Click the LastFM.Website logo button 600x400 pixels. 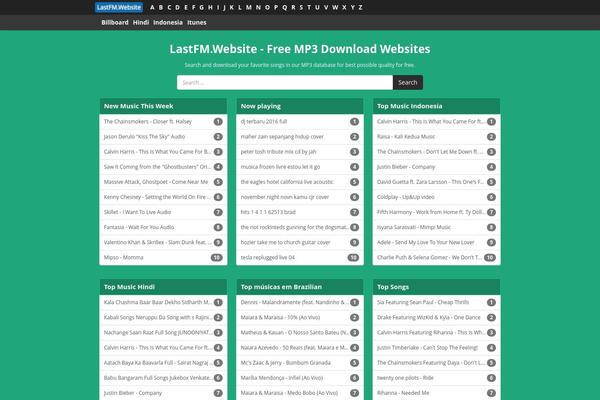pos(119,7)
